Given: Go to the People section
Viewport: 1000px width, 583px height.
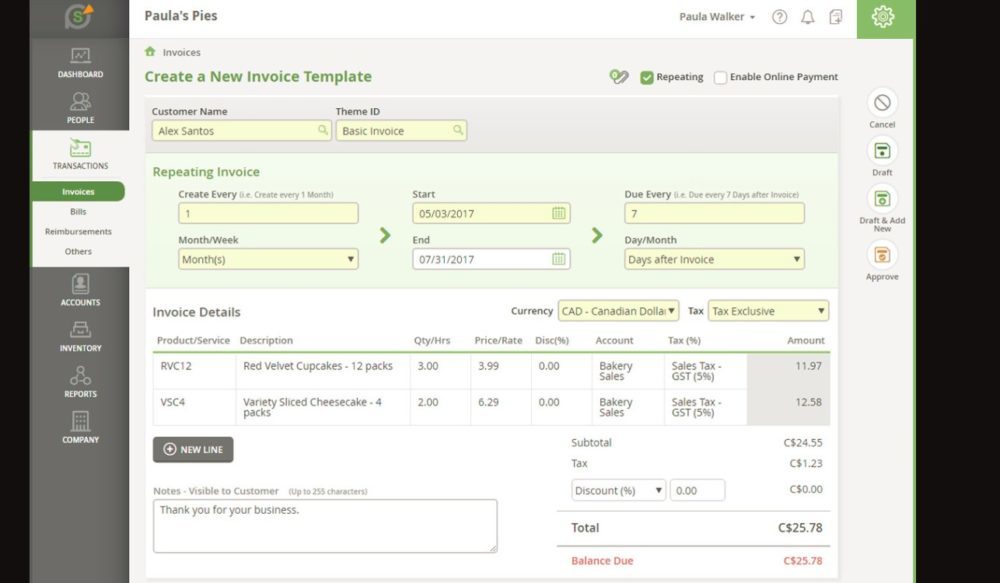Looking at the screenshot, I should click(80, 103).
